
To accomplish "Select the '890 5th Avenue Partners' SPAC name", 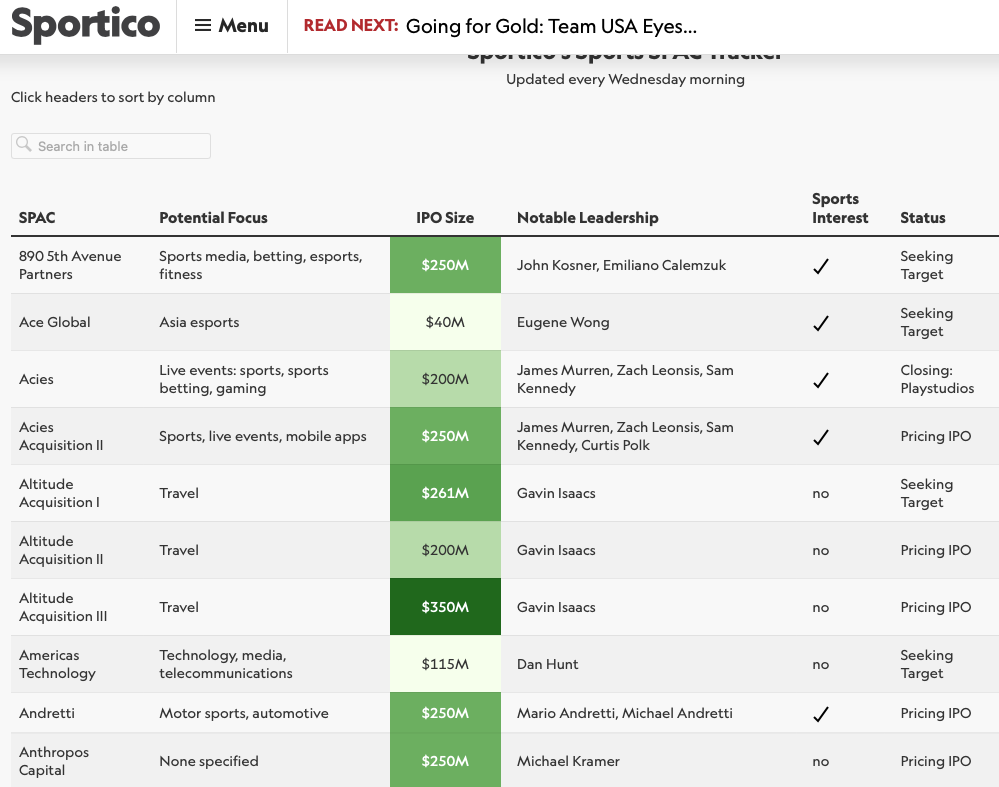I will pos(70,265).
